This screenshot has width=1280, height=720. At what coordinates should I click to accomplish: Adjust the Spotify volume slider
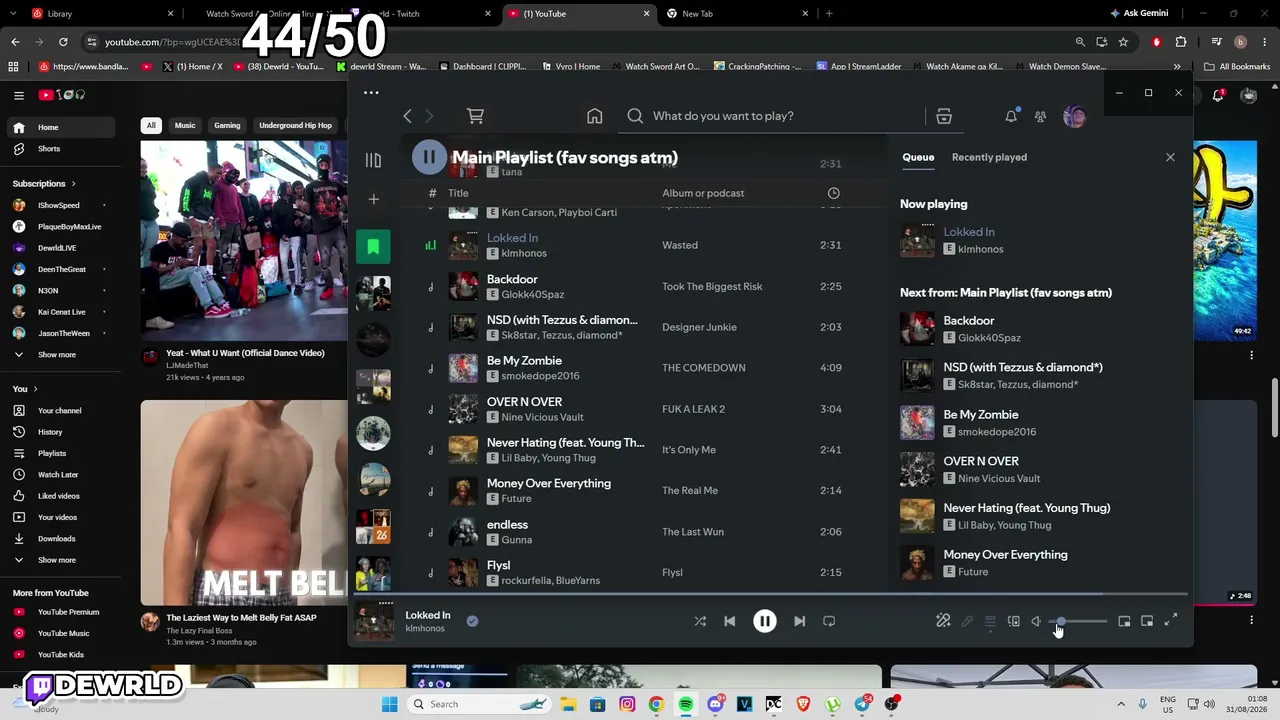click(x=1079, y=621)
